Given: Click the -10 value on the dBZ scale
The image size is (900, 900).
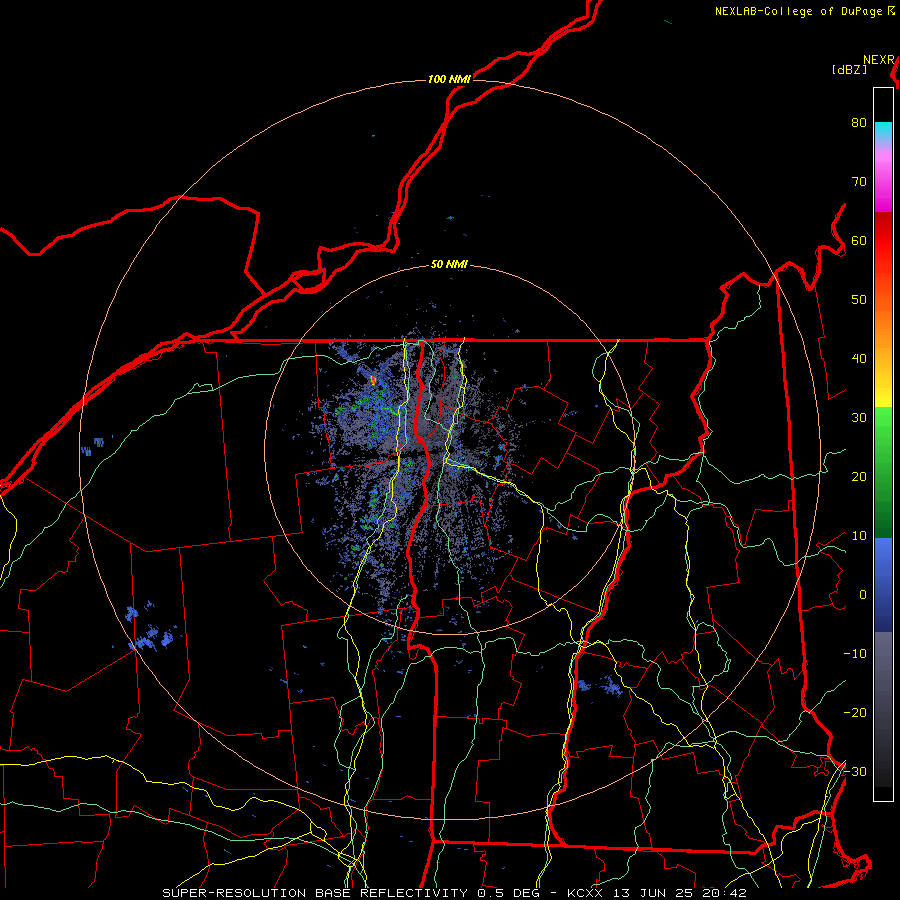Looking at the screenshot, I should pos(855,654).
